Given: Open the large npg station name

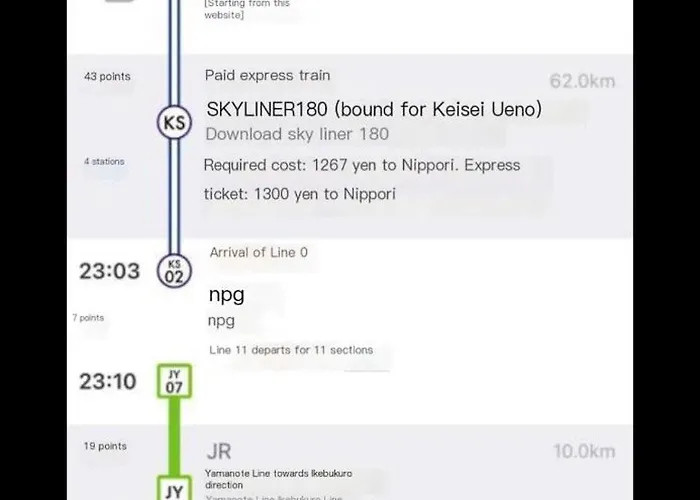Looking at the screenshot, I should (227, 295).
